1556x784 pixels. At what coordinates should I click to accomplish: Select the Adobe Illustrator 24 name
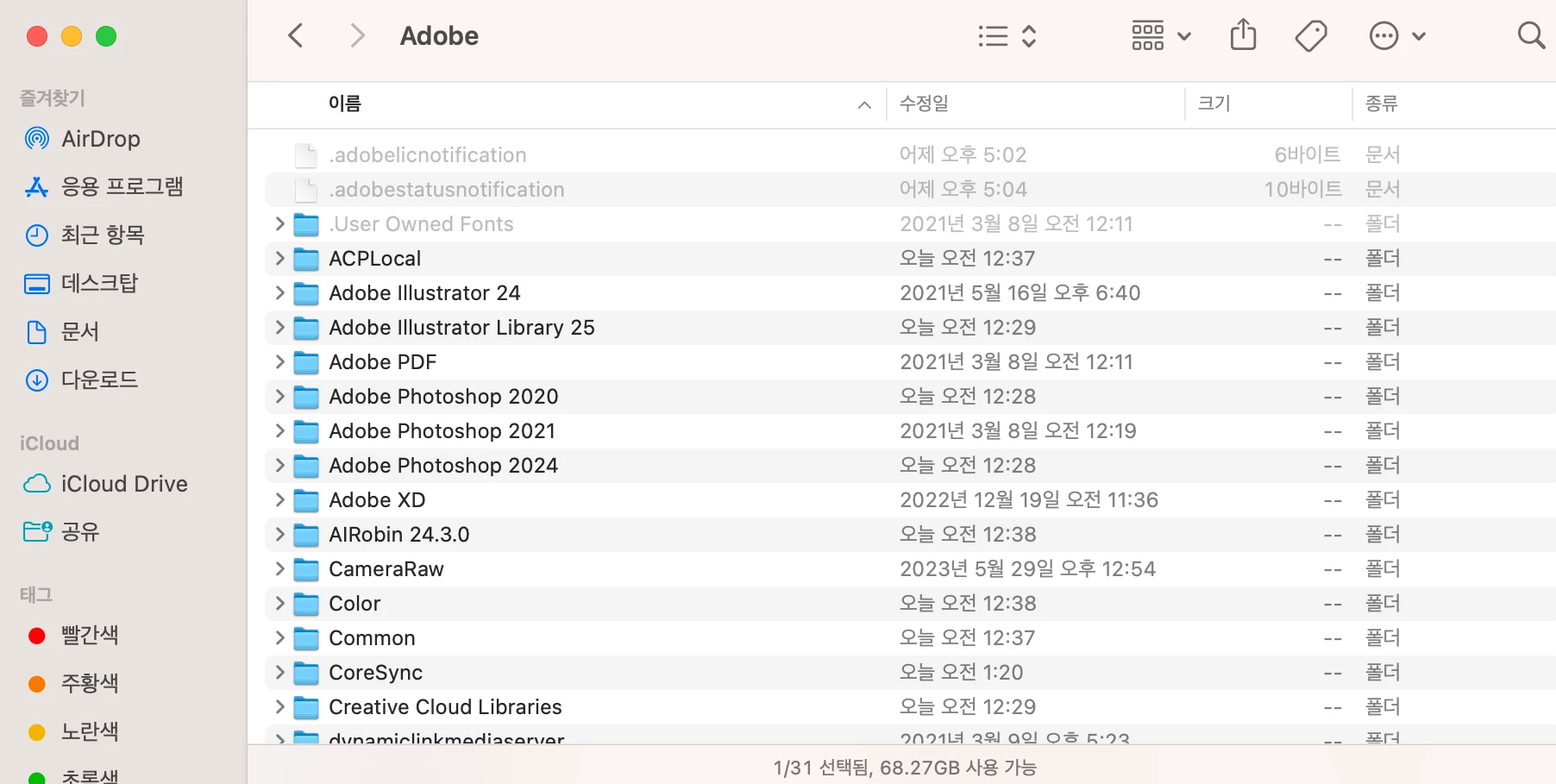point(424,293)
